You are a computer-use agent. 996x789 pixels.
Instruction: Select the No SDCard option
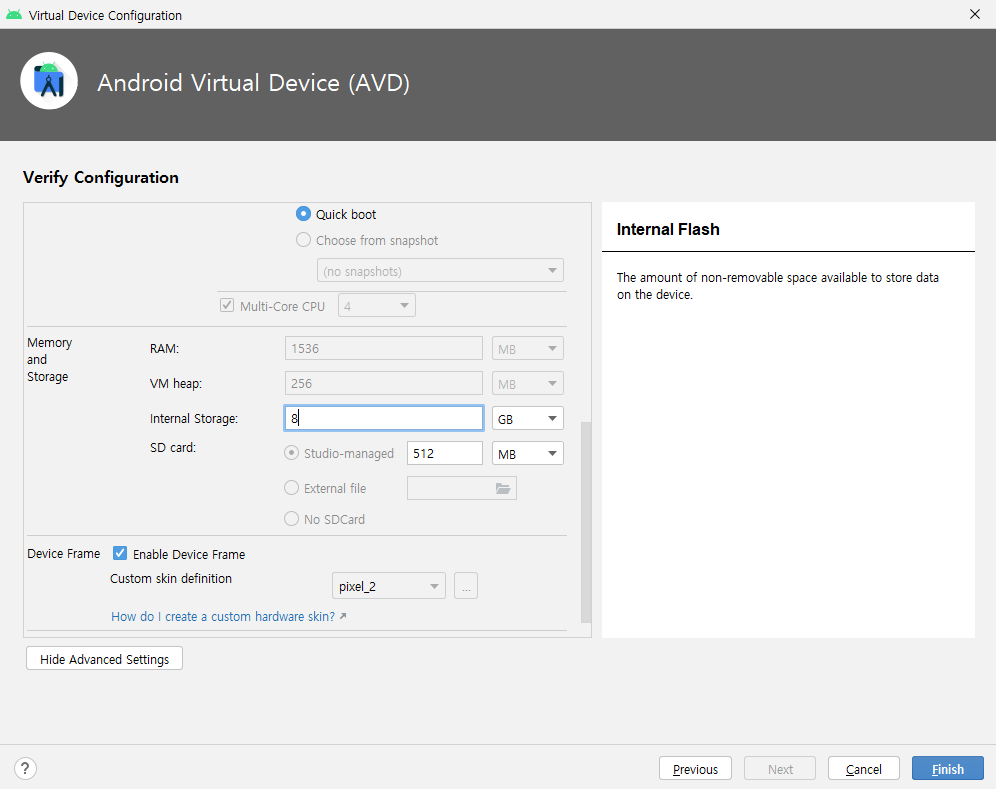coord(291,519)
